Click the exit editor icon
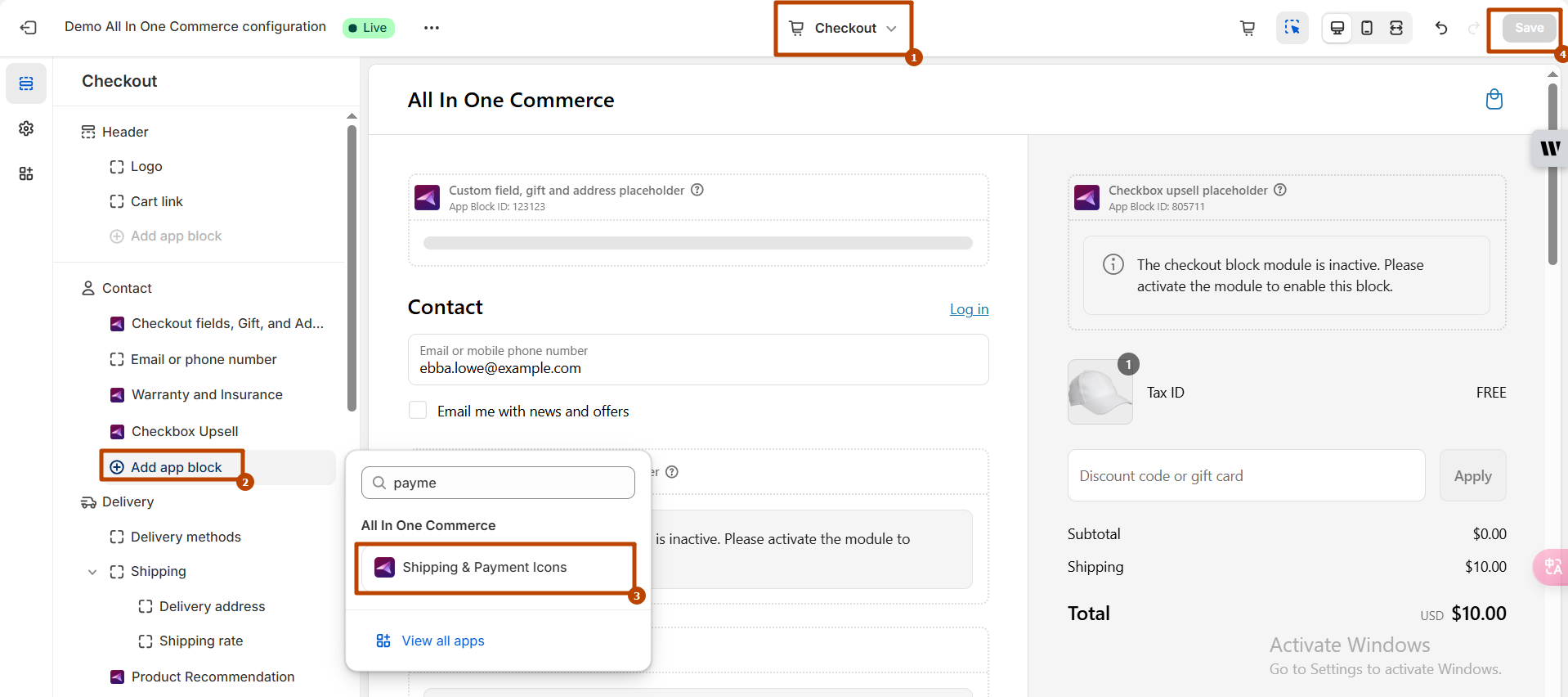Viewport: 1568px width, 697px height. (x=28, y=28)
